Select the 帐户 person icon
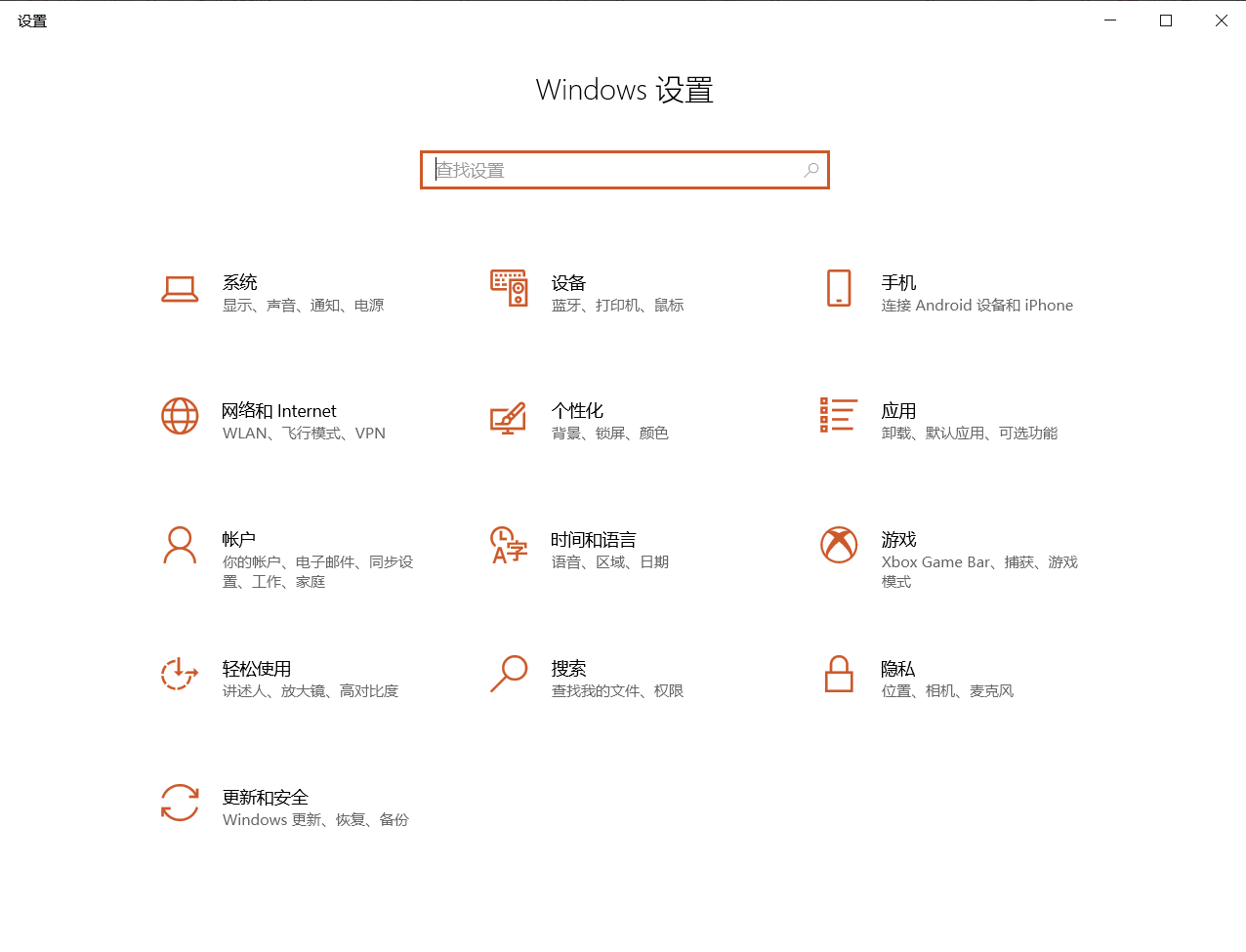This screenshot has height=952, width=1246. [x=180, y=545]
